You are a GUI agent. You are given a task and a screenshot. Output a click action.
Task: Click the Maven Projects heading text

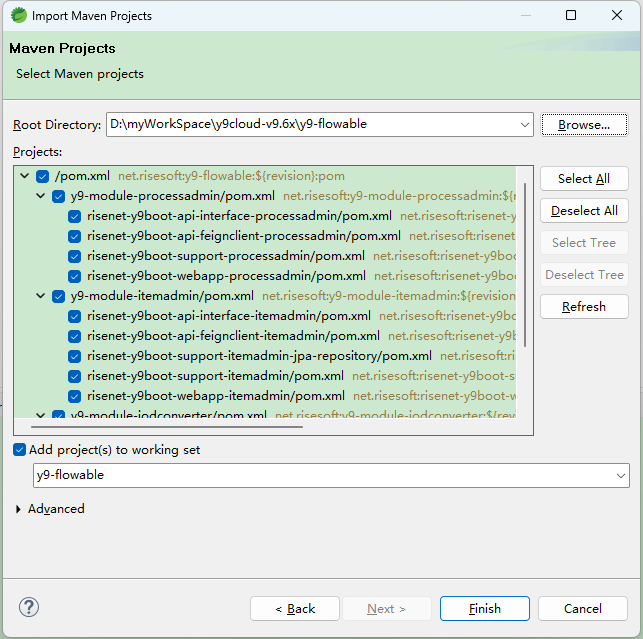[62, 48]
